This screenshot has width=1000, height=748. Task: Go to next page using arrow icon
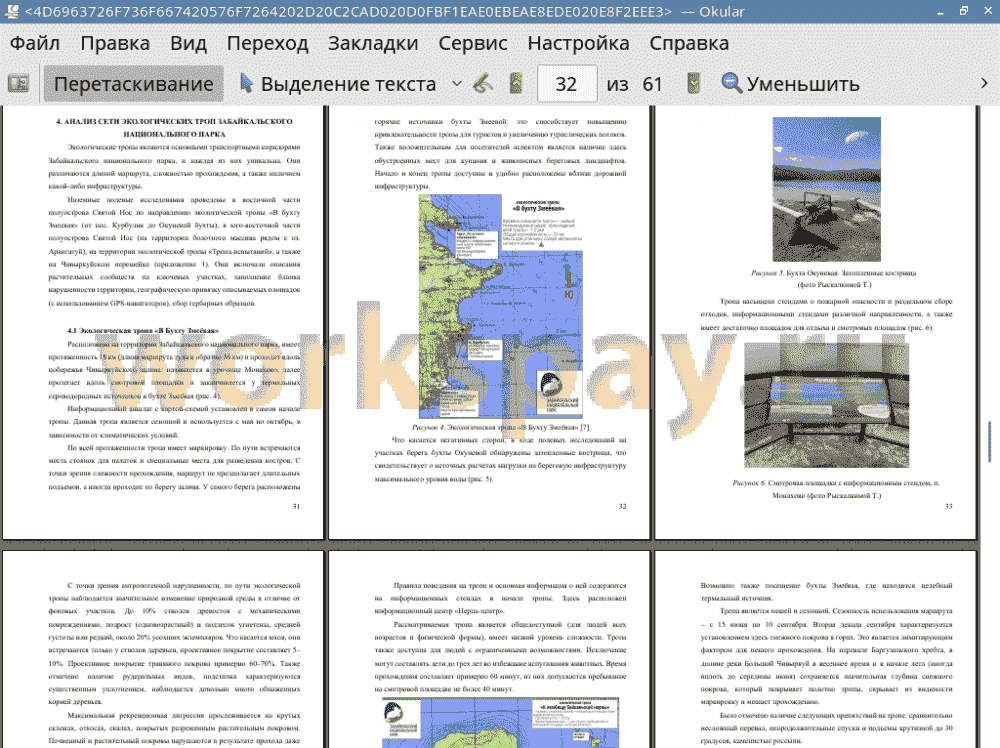(693, 84)
